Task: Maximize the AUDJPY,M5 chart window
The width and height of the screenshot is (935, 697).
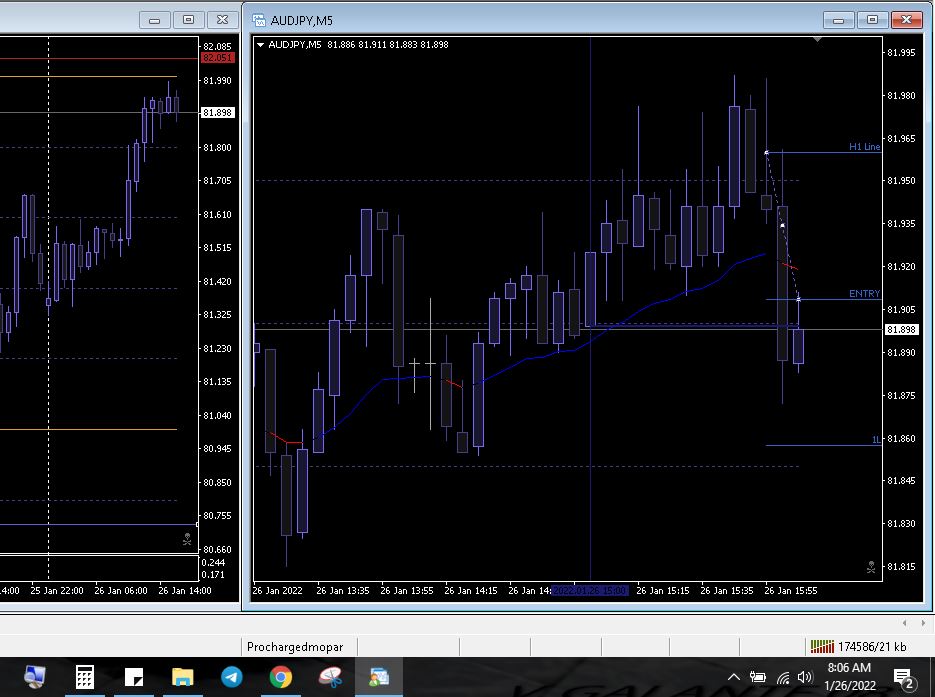Action: 872,20
